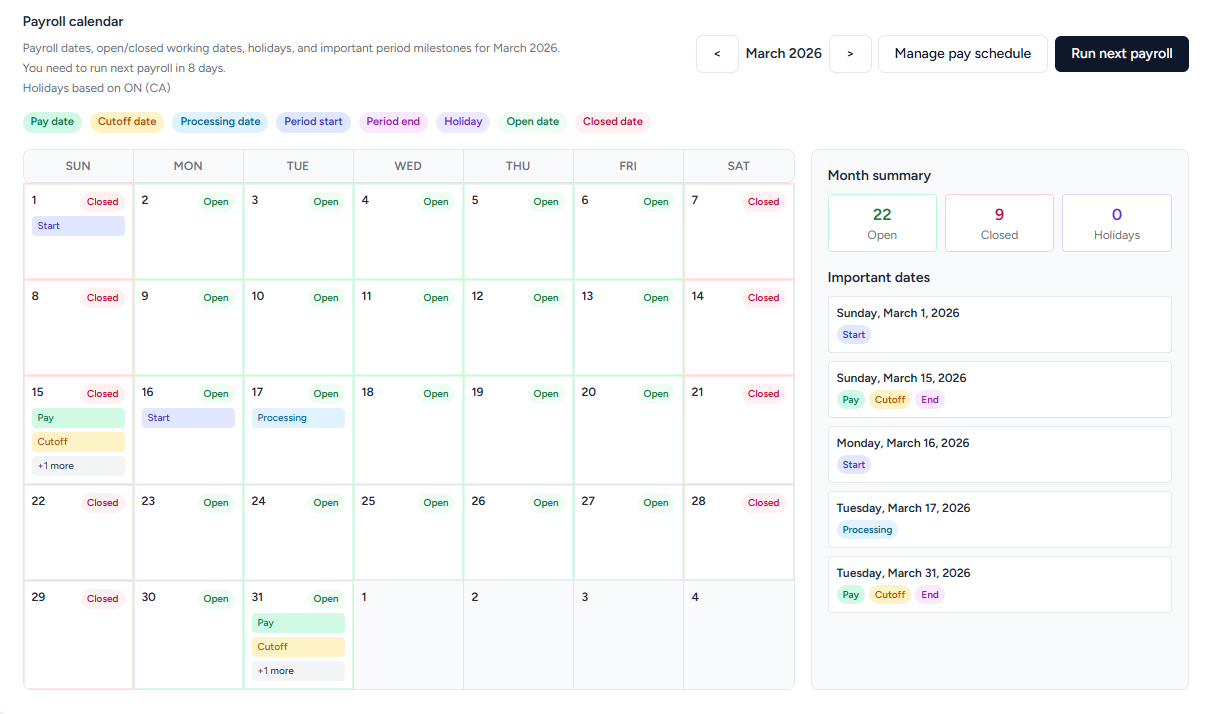Go to next month using right arrow
This screenshot has height=714, width=1207.
[850, 54]
